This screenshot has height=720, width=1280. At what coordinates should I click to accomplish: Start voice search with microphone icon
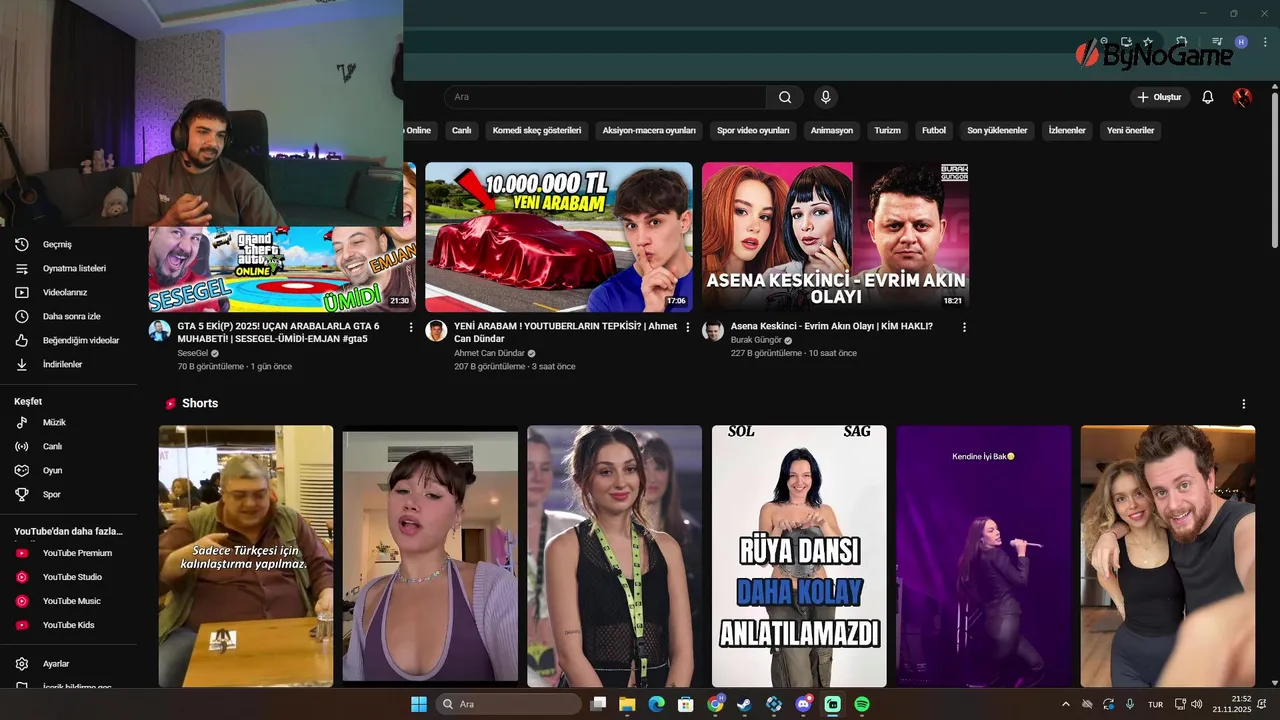click(825, 97)
